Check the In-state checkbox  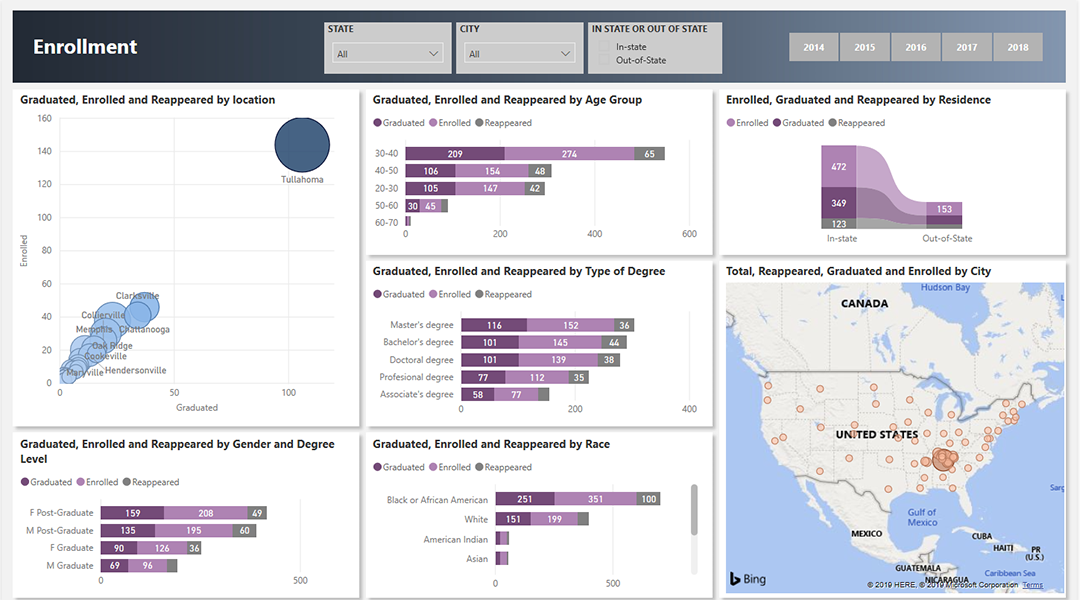[x=604, y=47]
